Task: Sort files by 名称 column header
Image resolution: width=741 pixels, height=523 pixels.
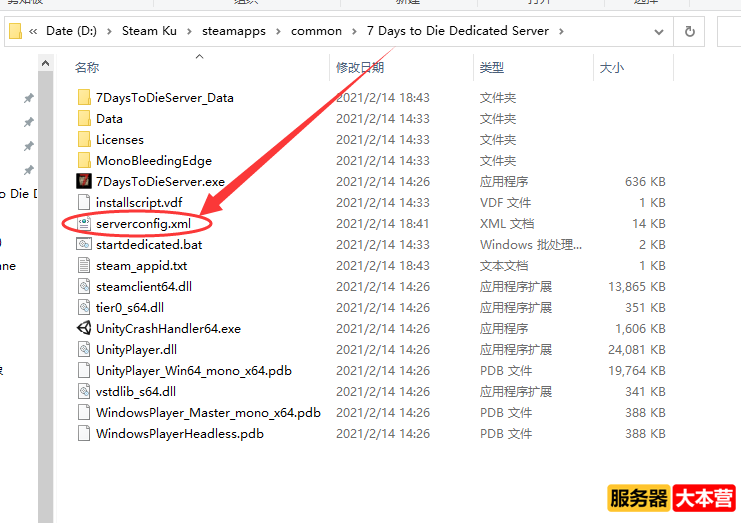Action: point(87,68)
